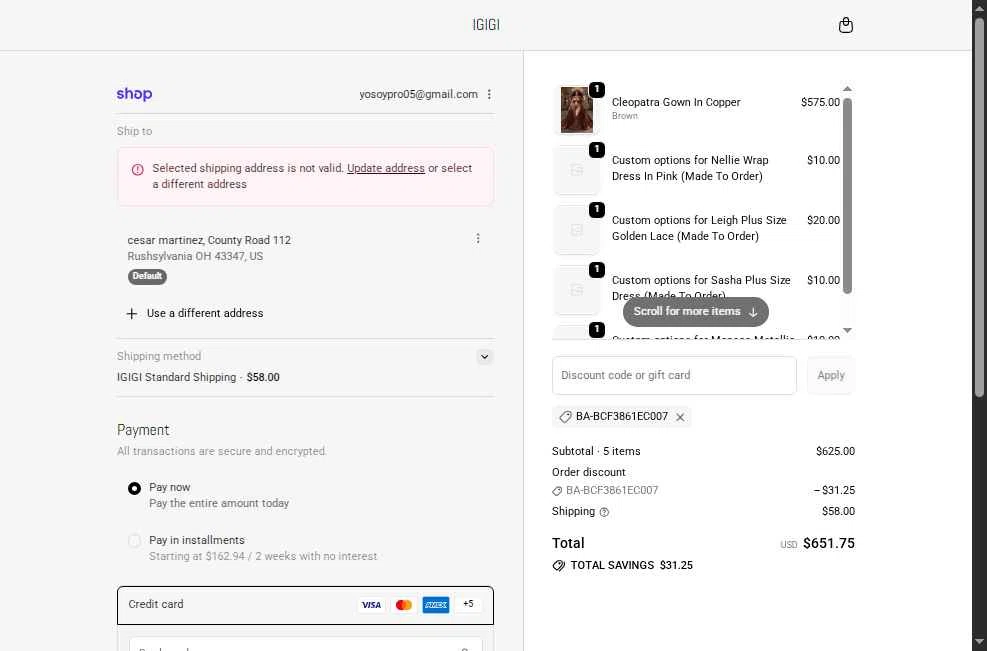Click placeholder image for Leigh Plus Size

576,230
